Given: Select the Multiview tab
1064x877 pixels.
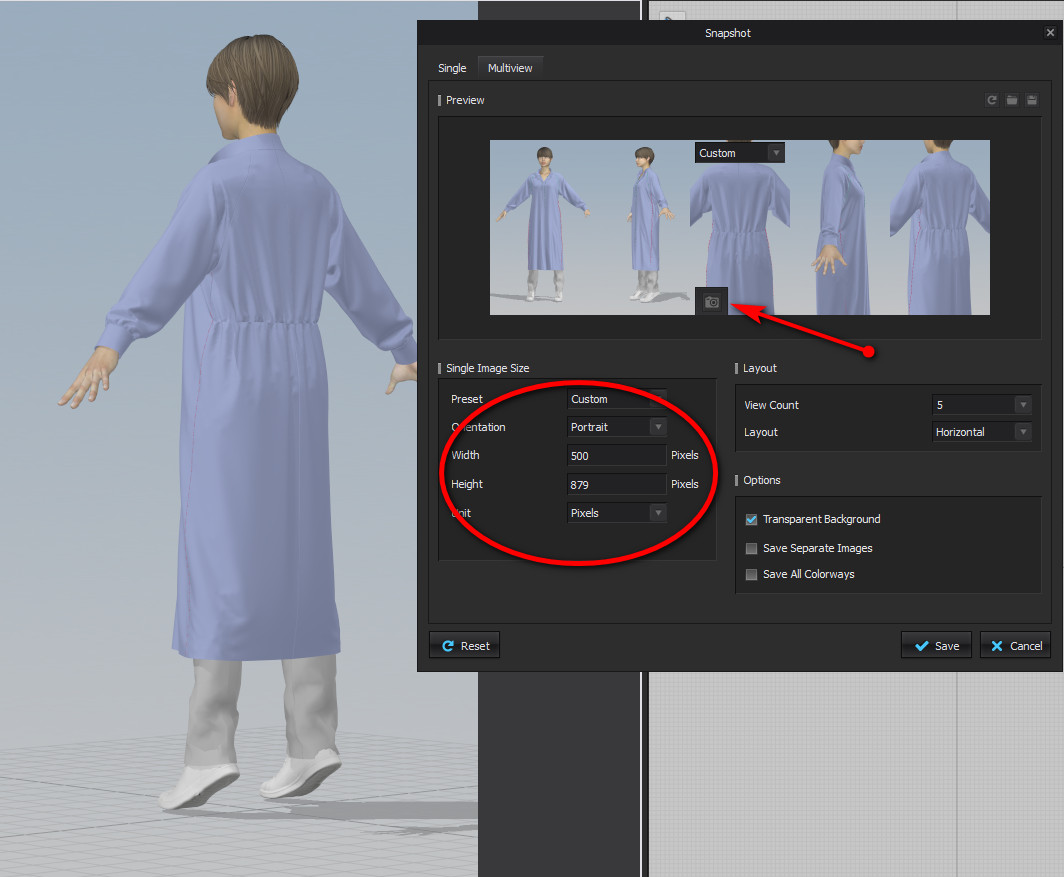Looking at the screenshot, I should [x=510, y=68].
